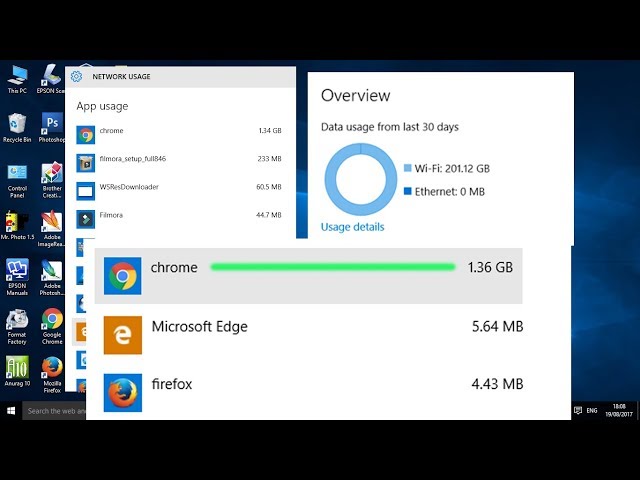This screenshot has height=480, width=640.
Task: Launch Adobe Photoshop feather icon shortcut
Action: (x=52, y=278)
